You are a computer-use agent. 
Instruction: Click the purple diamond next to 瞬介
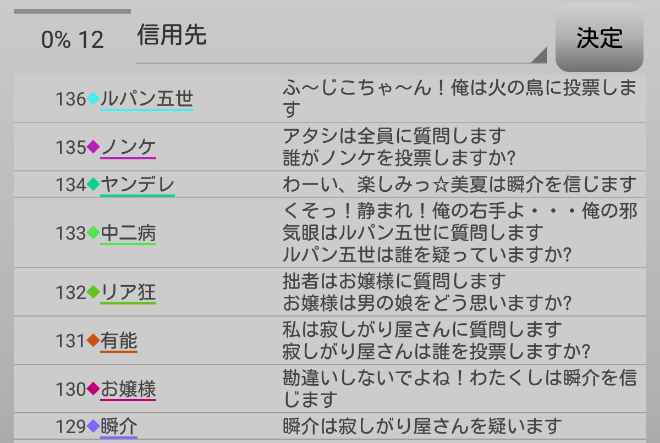[x=93, y=427]
